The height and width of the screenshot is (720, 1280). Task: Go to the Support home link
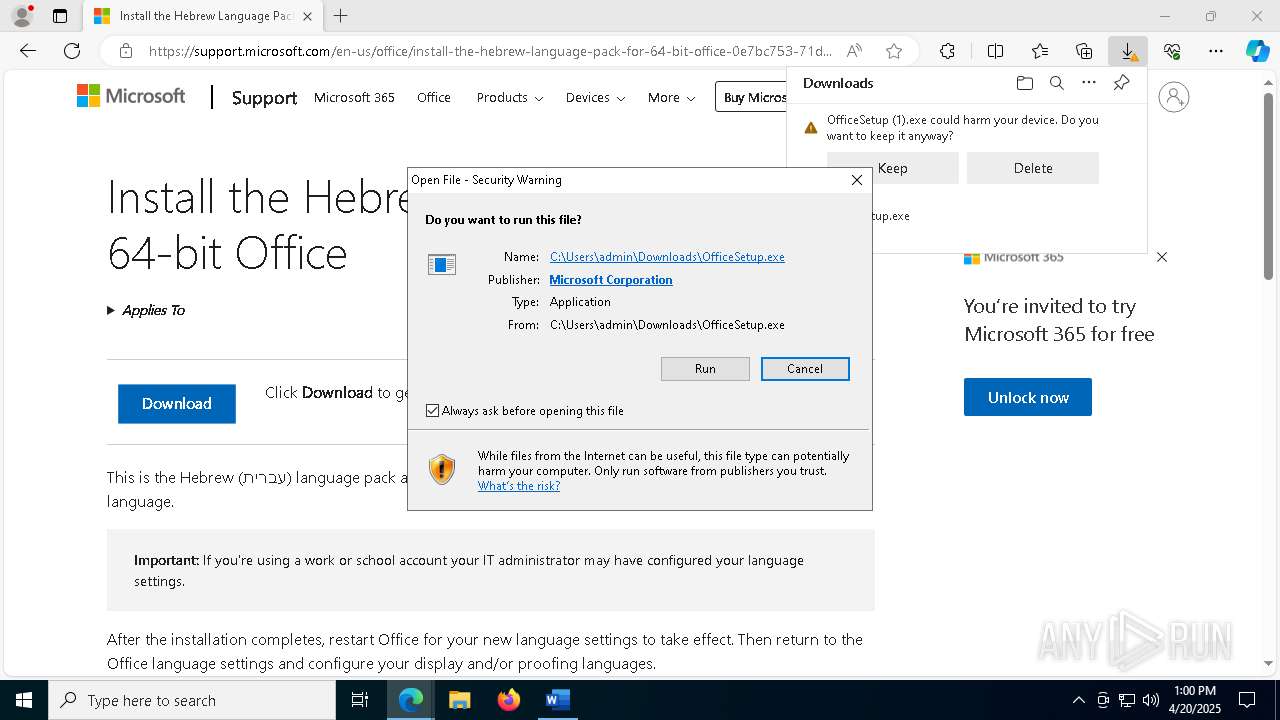[264, 97]
